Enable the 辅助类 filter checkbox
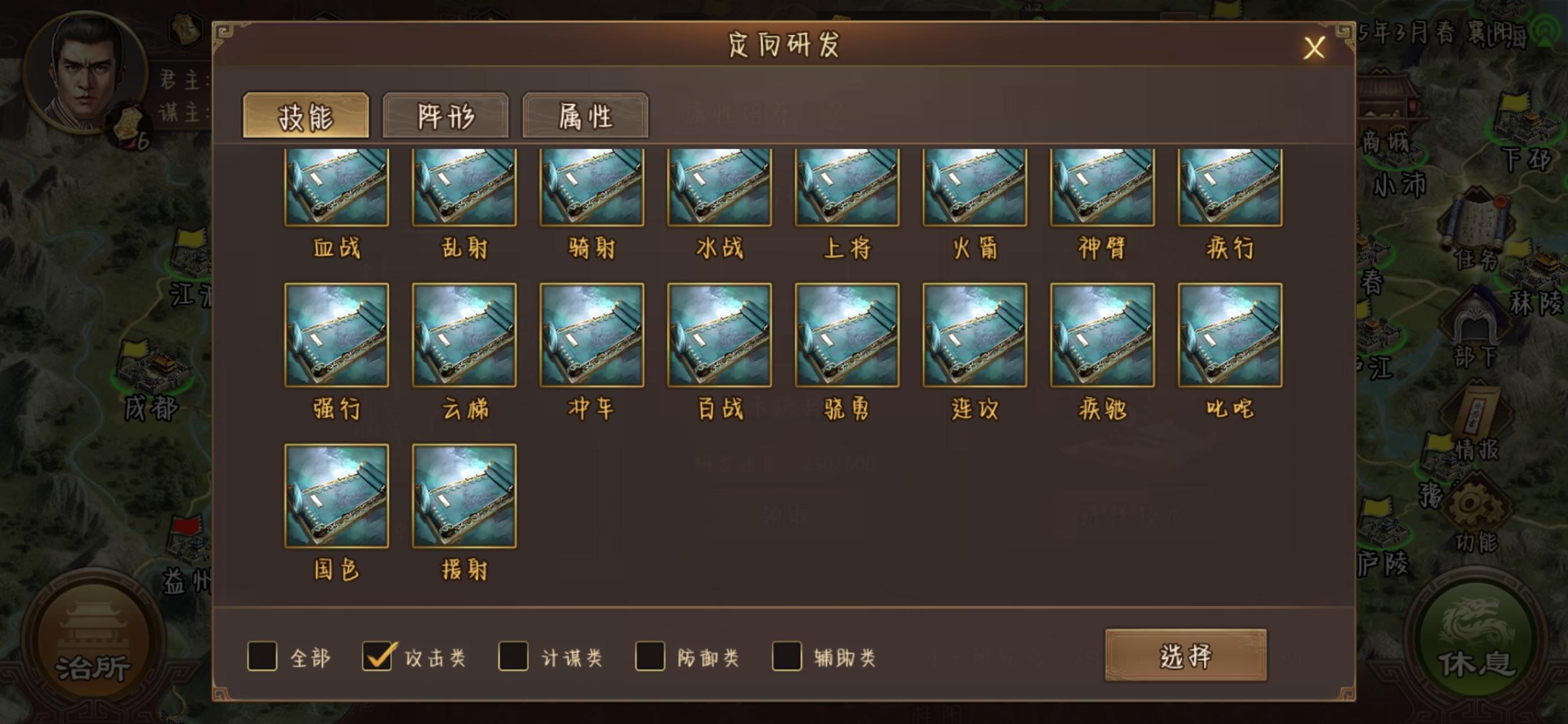 (x=786, y=656)
